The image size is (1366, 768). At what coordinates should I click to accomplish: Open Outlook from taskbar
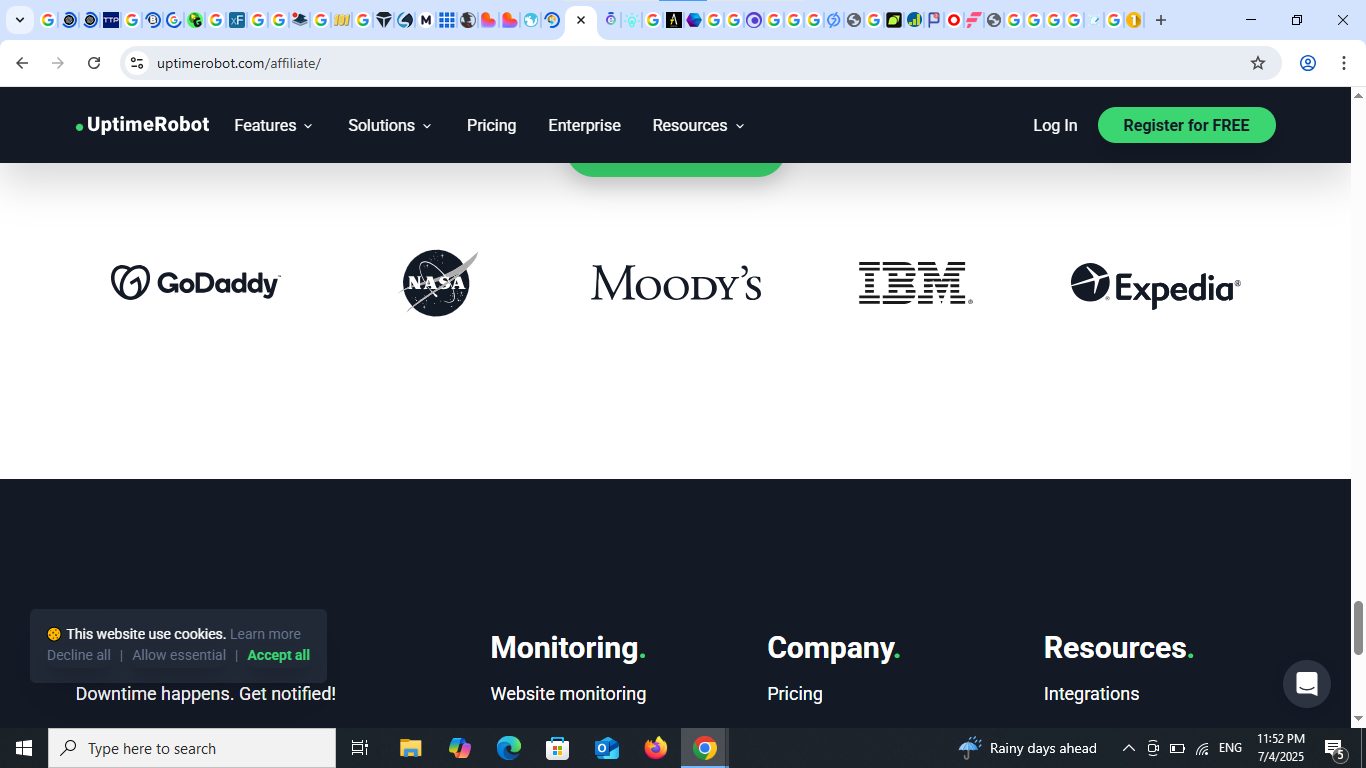point(607,748)
